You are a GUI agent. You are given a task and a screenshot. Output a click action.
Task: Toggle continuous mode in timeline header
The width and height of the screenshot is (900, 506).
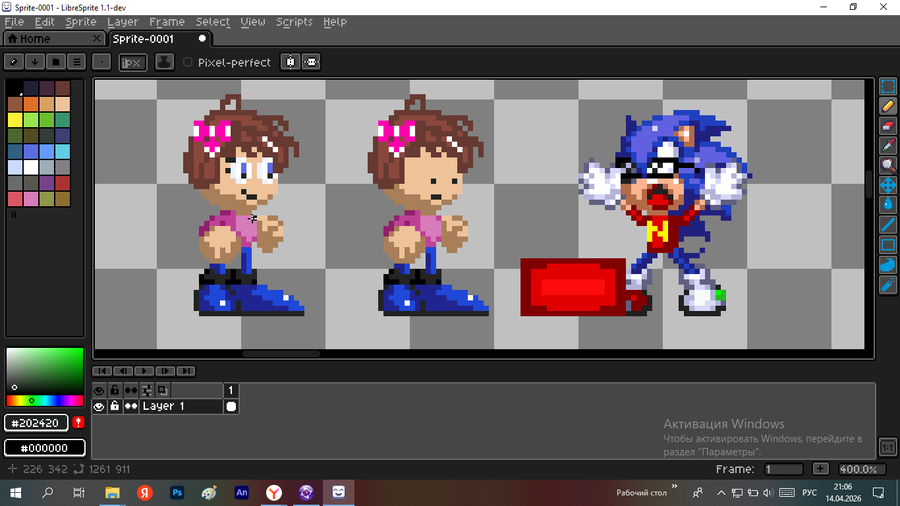click(131, 391)
